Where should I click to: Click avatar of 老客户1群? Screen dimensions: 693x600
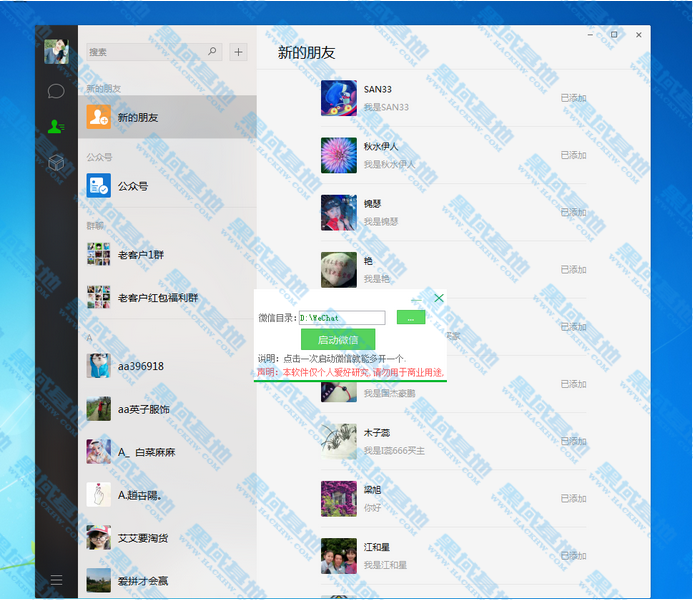99,254
